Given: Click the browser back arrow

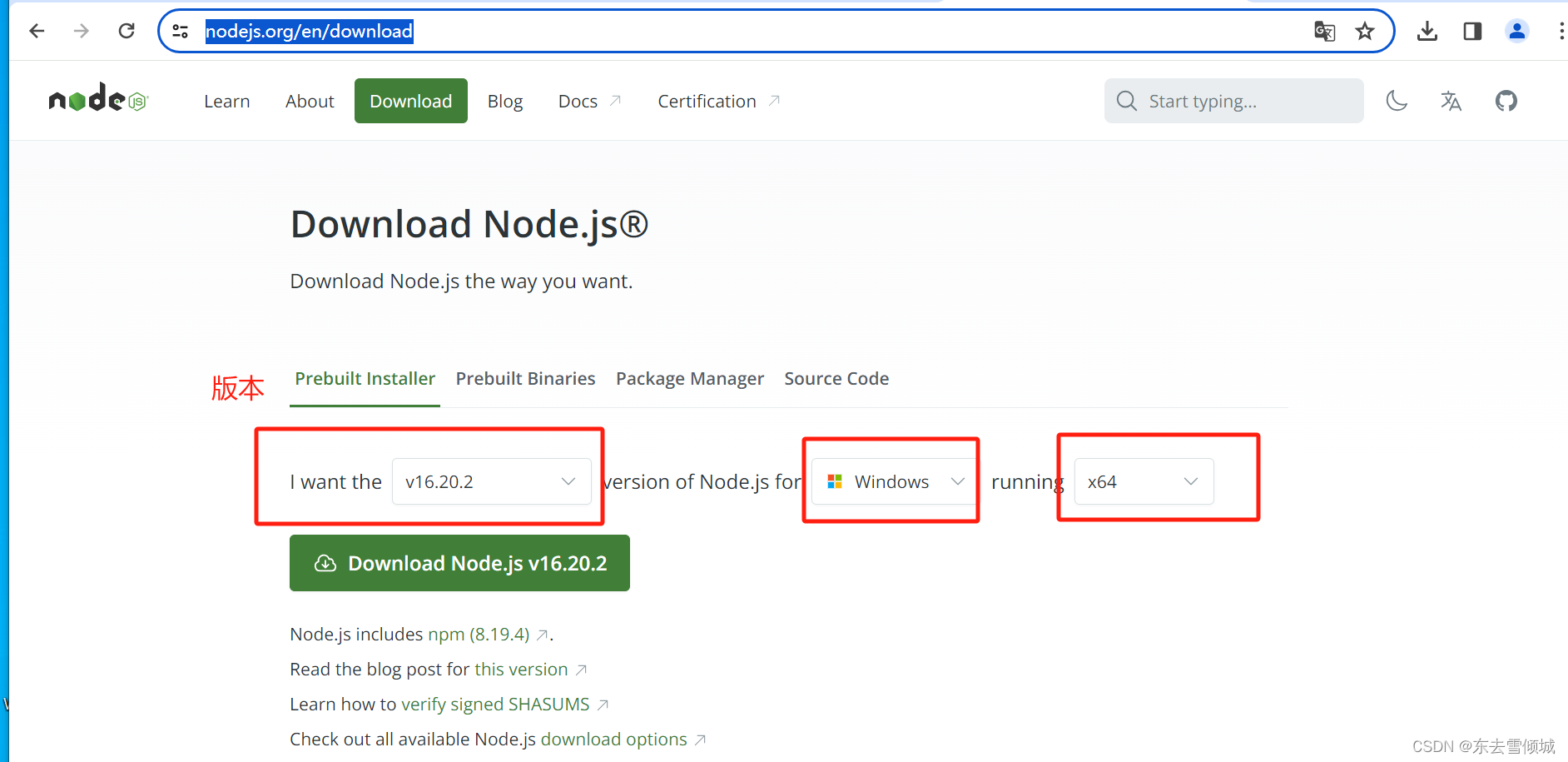Looking at the screenshot, I should click(x=37, y=32).
